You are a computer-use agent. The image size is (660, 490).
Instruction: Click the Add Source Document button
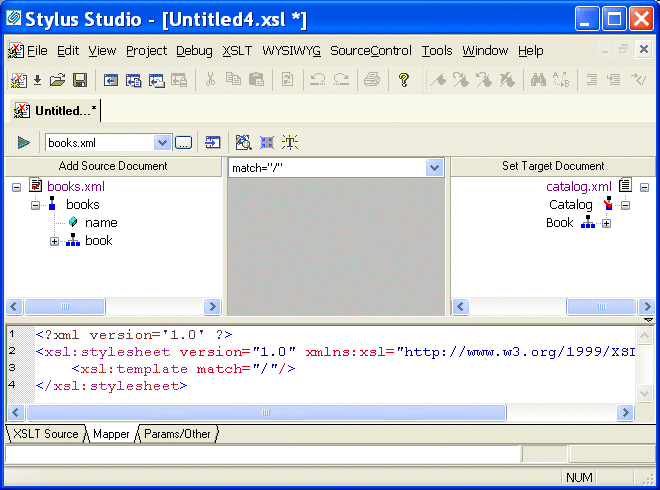coord(113,166)
